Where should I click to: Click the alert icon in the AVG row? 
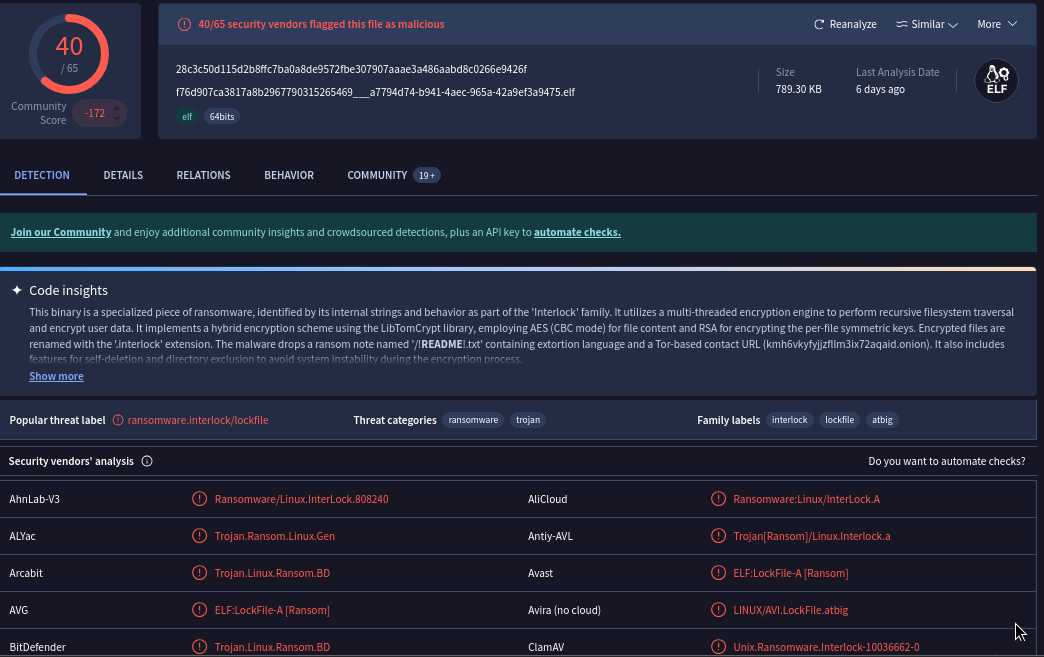(199, 610)
